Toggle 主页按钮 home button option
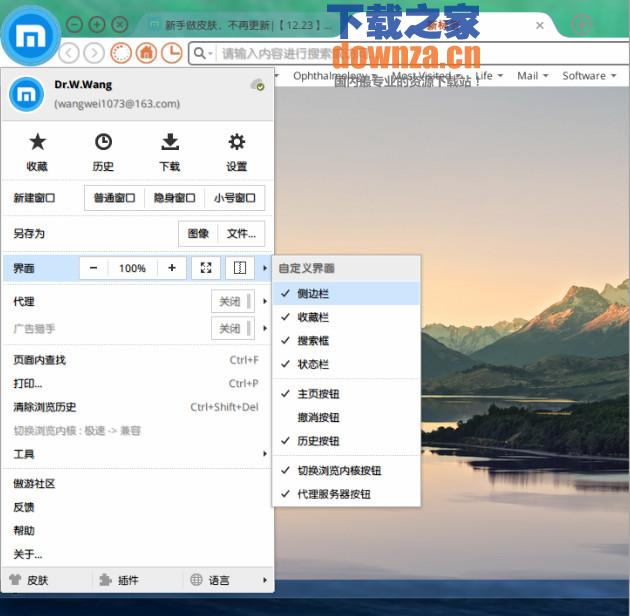The width and height of the screenshot is (630, 616). click(346, 394)
